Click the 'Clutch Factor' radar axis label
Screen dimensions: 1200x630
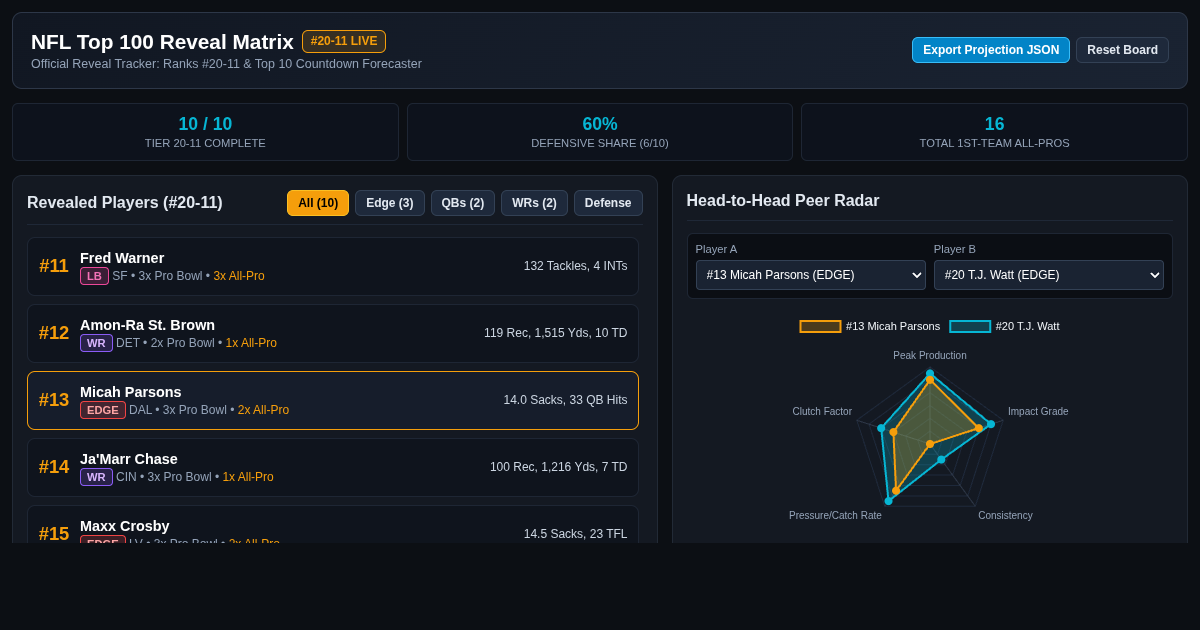[x=822, y=411]
